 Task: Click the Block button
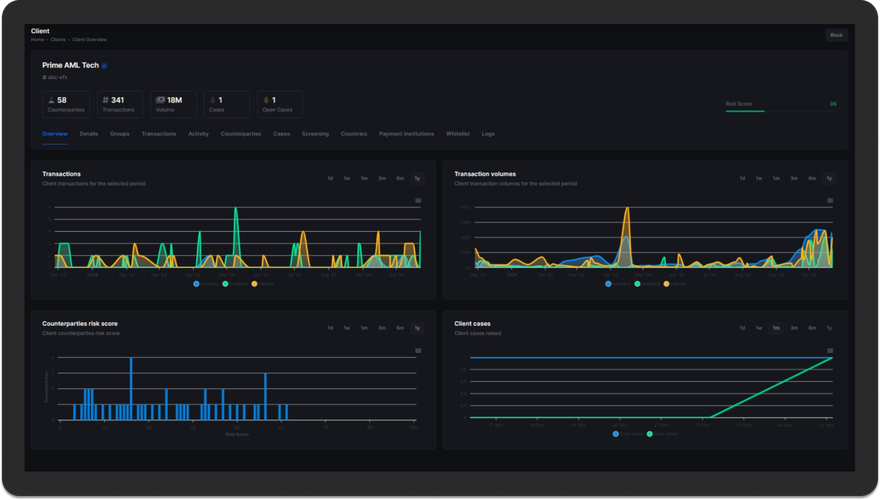(x=836, y=35)
